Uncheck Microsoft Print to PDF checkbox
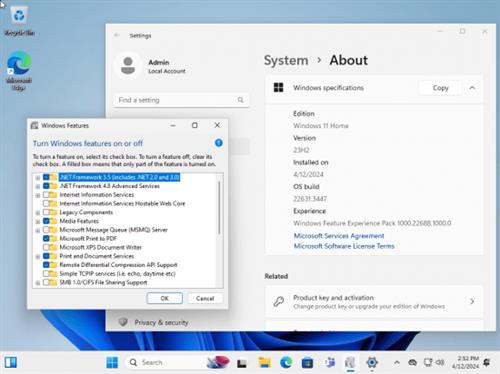500x374 pixels. 46,238
